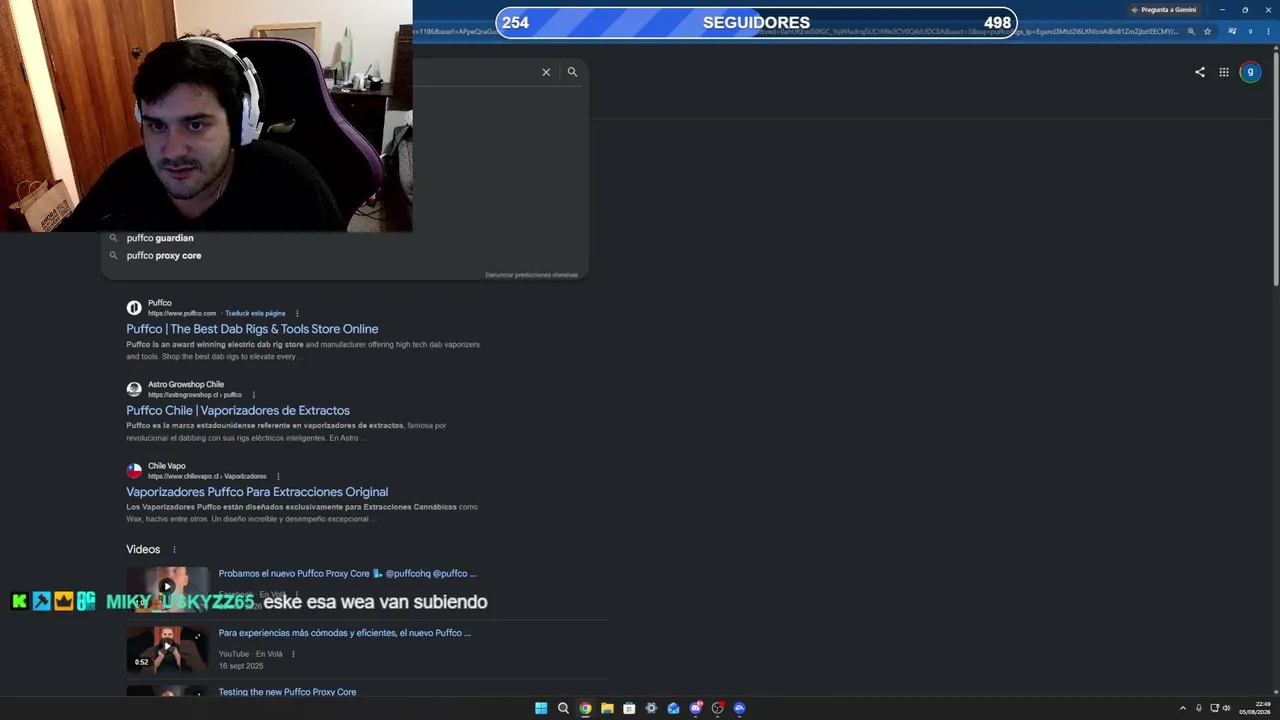This screenshot has height=720, width=1280.
Task: Open the media control toolbar icon
Action: tap(1232, 31)
